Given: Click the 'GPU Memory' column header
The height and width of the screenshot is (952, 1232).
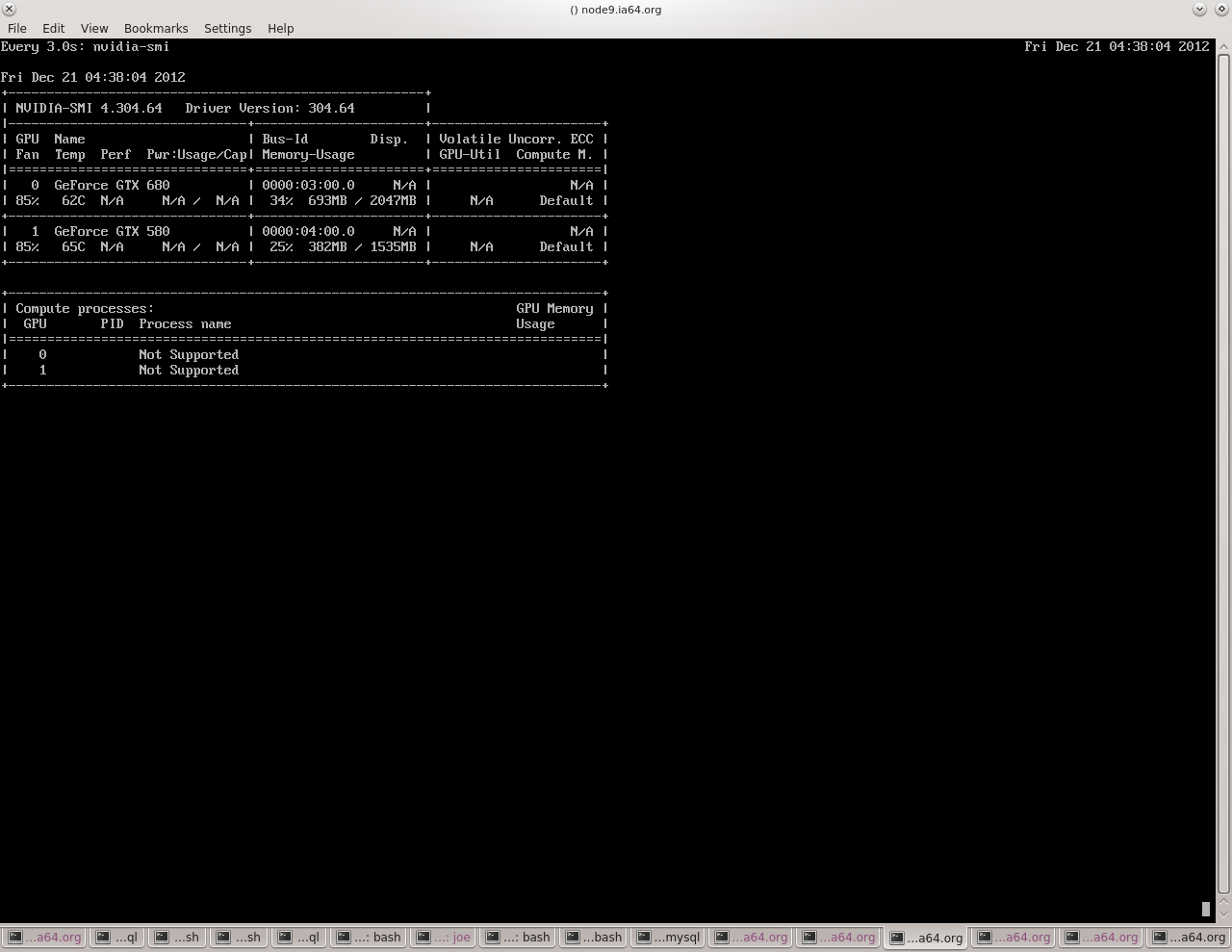Looking at the screenshot, I should (554, 308).
